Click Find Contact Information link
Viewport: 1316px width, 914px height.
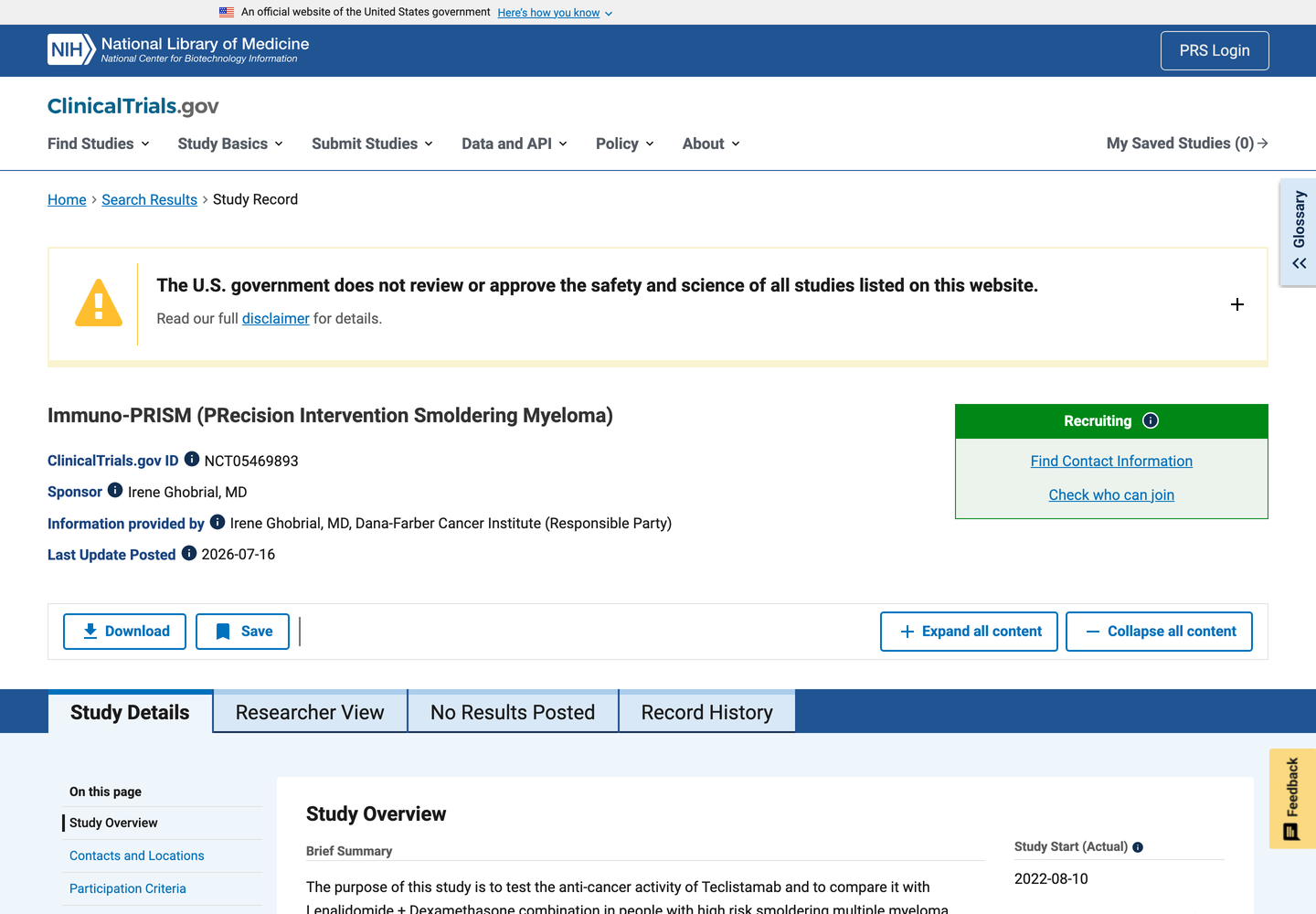point(1111,462)
